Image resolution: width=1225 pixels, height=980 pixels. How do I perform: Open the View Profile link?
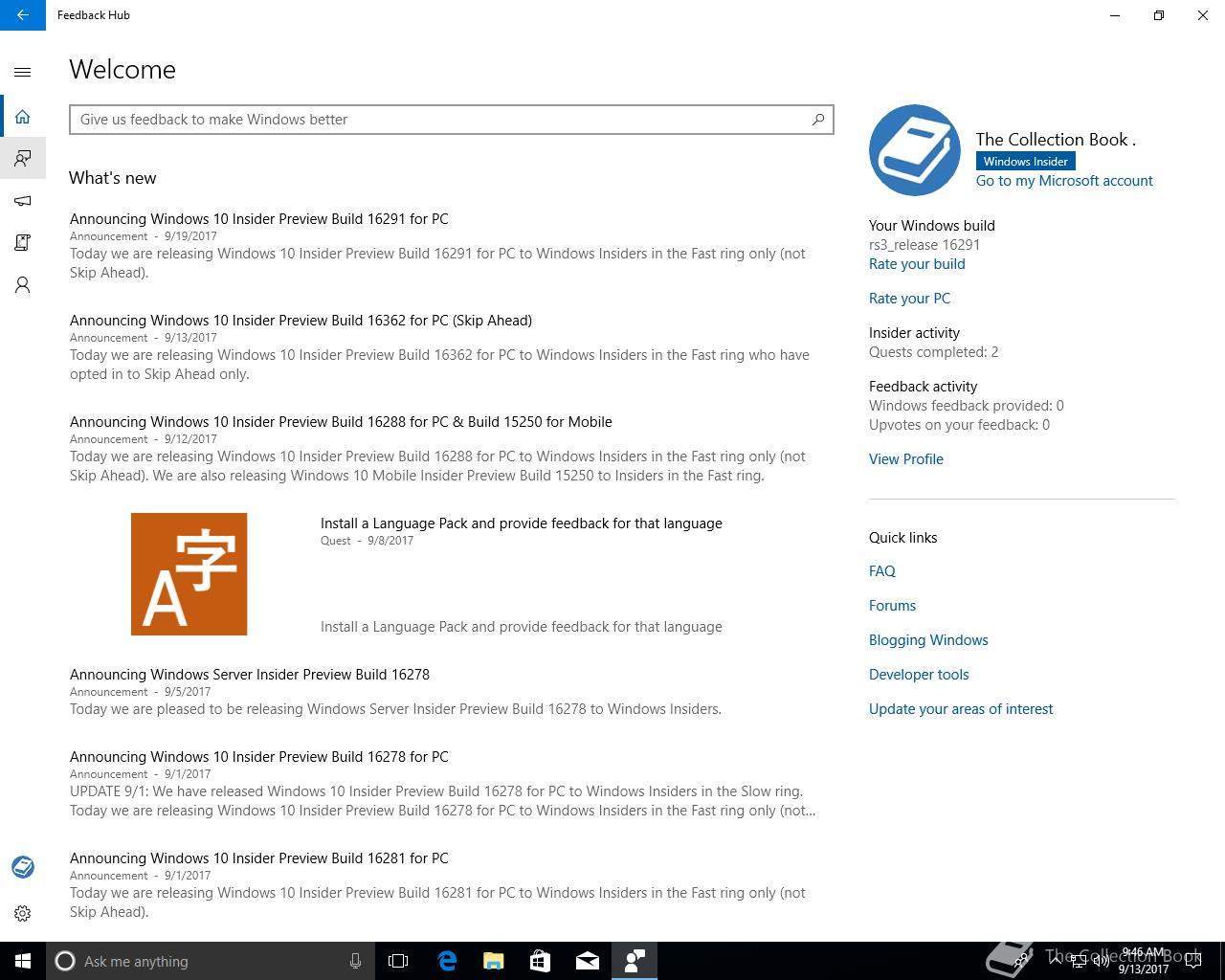click(906, 459)
